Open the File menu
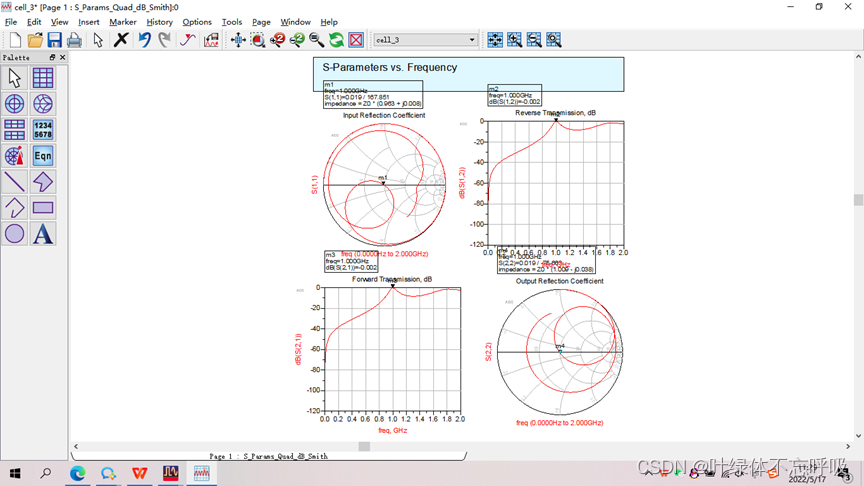The width and height of the screenshot is (864, 486). (x=11, y=22)
